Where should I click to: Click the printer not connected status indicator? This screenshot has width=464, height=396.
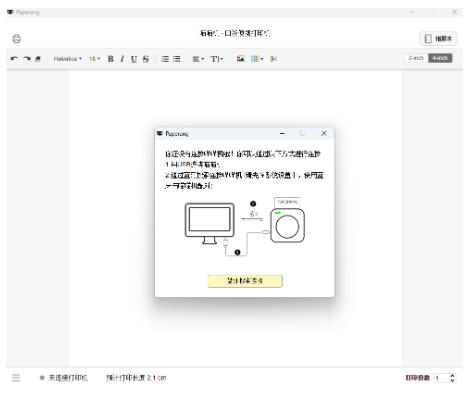point(64,378)
